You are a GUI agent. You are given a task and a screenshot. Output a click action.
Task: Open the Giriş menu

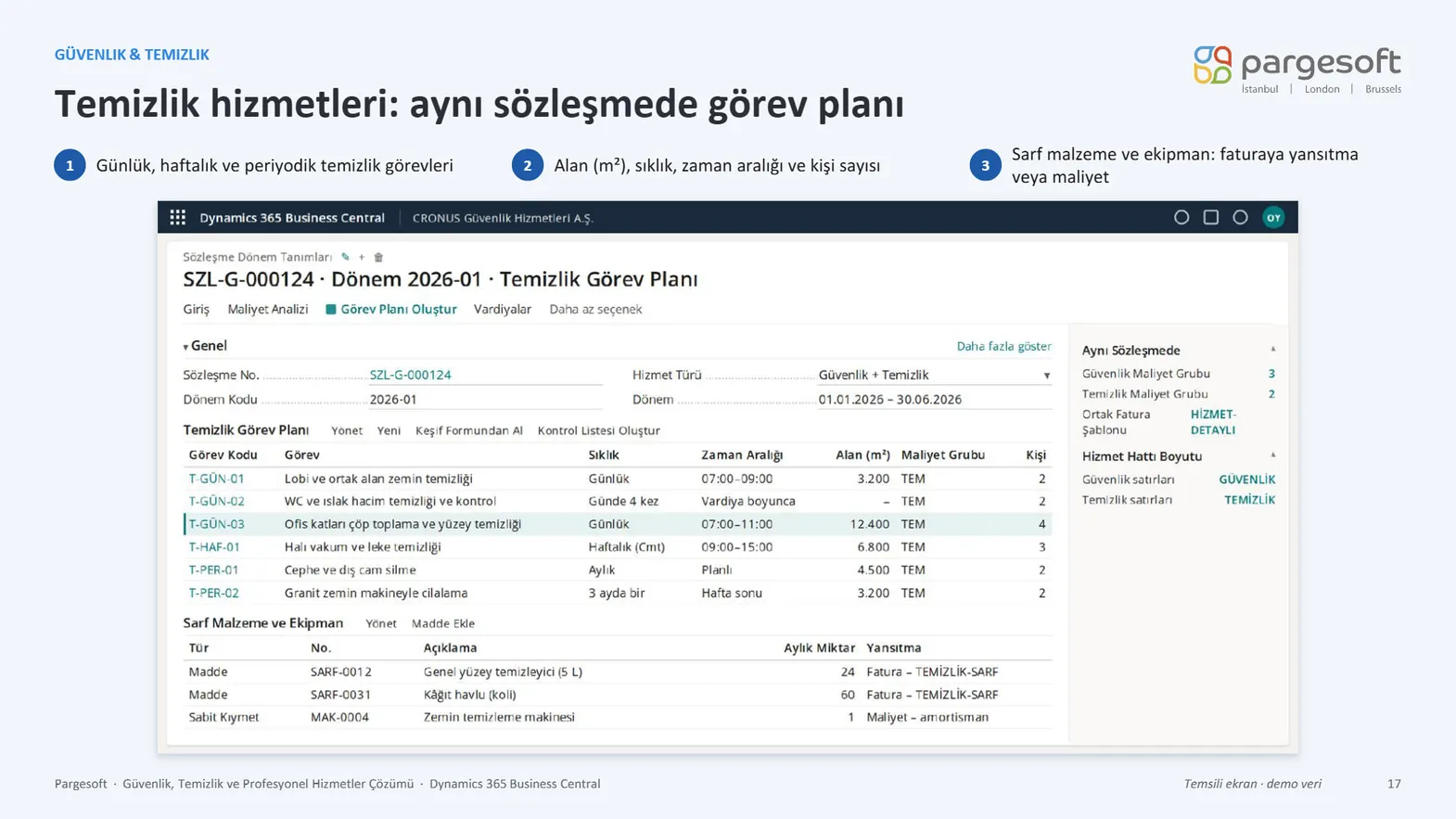coord(196,309)
